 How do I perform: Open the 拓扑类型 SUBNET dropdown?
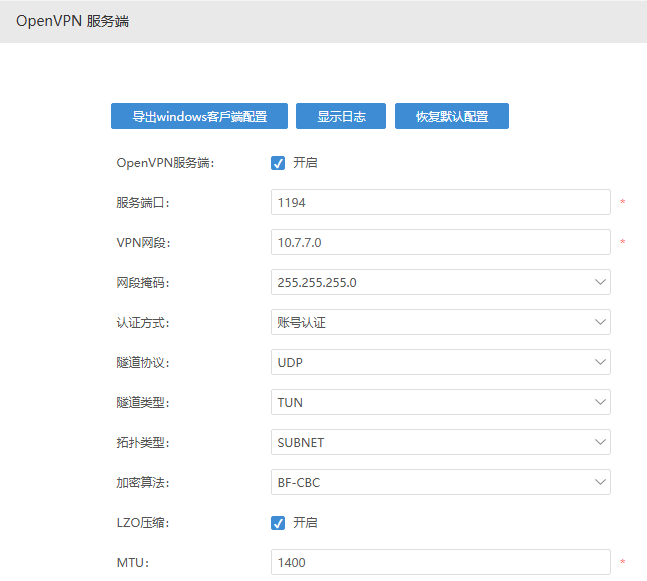440,442
